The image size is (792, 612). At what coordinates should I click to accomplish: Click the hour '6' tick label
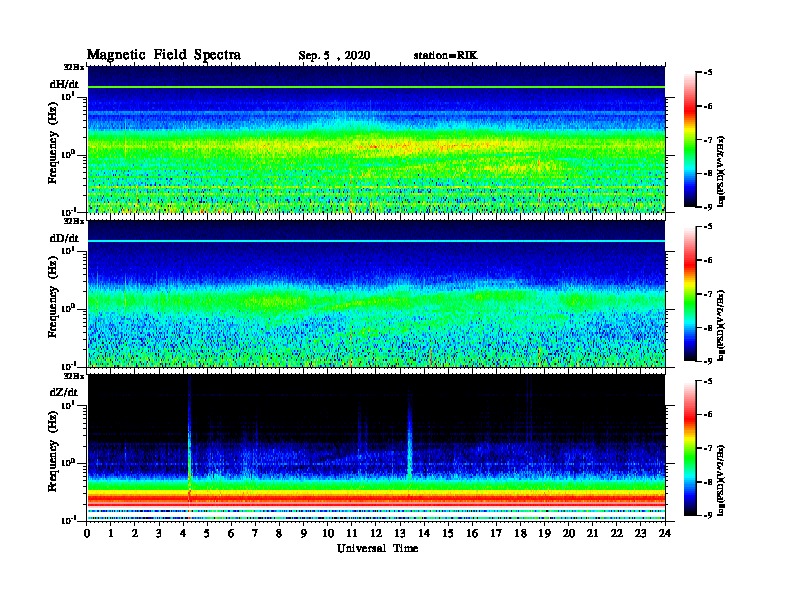(231, 533)
